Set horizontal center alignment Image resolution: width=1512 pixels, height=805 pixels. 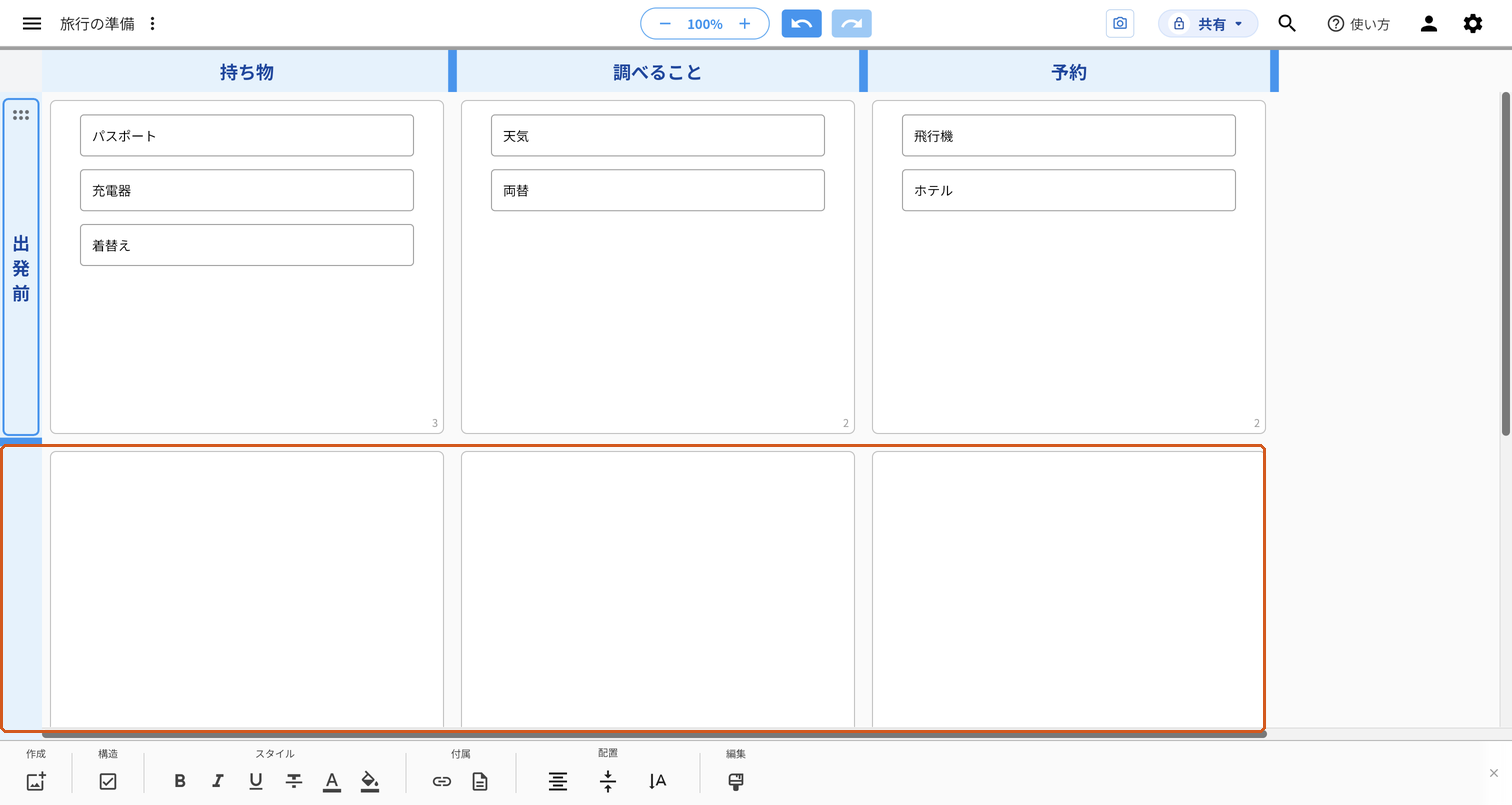(558, 782)
